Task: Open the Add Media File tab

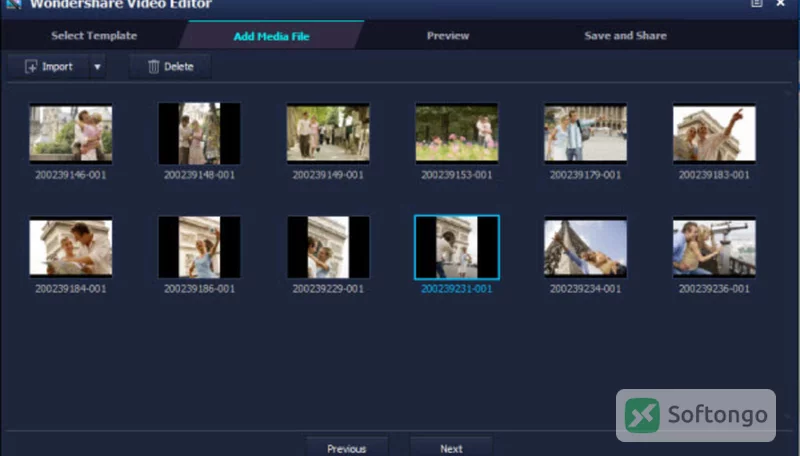Action: coord(271,36)
